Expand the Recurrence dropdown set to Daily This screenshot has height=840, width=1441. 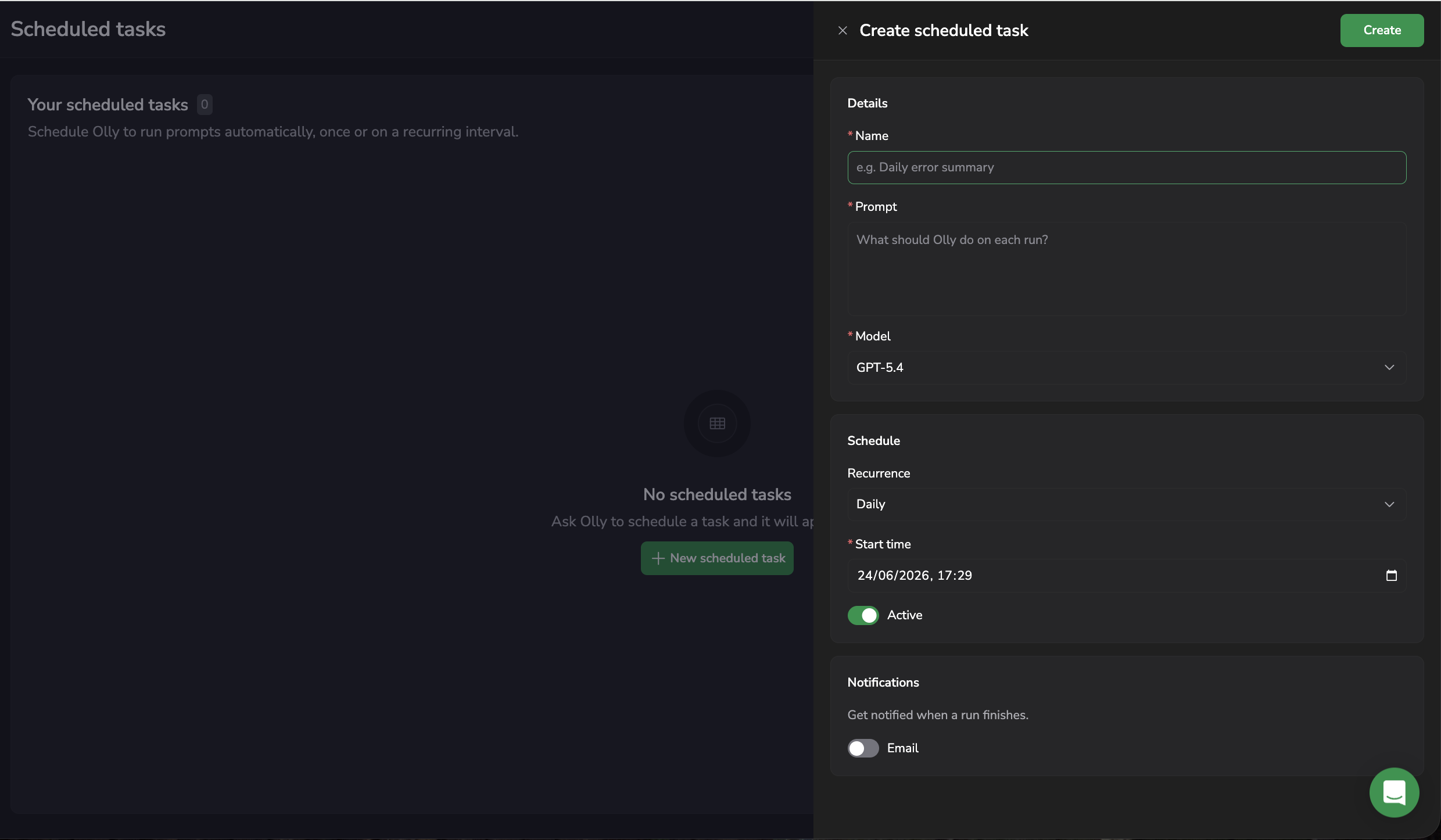pos(1127,504)
